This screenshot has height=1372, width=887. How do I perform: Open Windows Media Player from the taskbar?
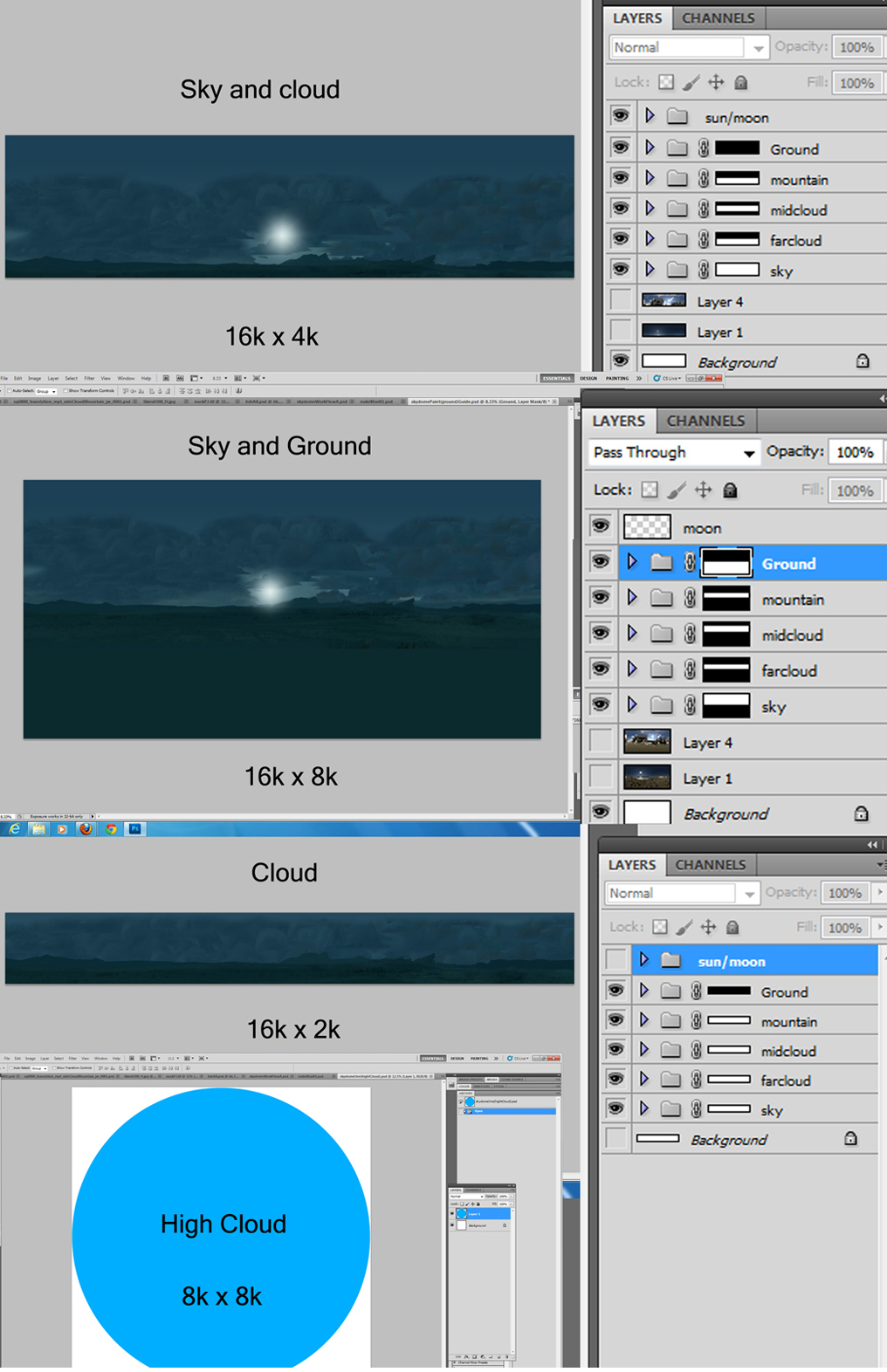pyautogui.click(x=62, y=829)
